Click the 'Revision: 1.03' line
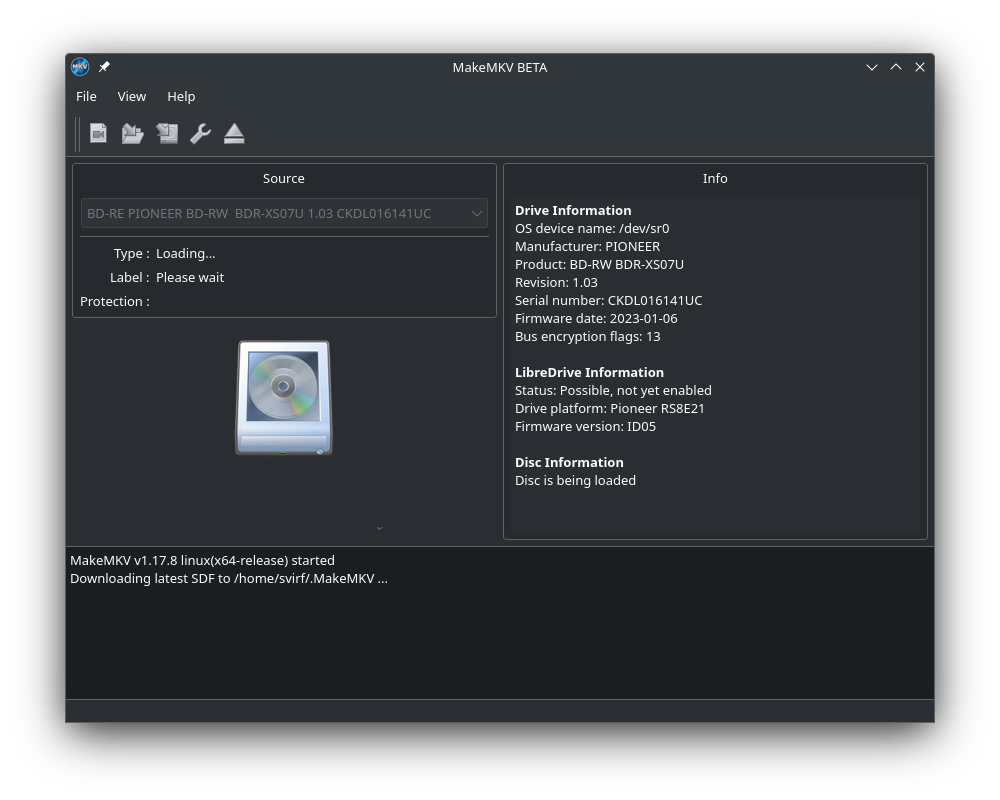1000x800 pixels. click(556, 282)
